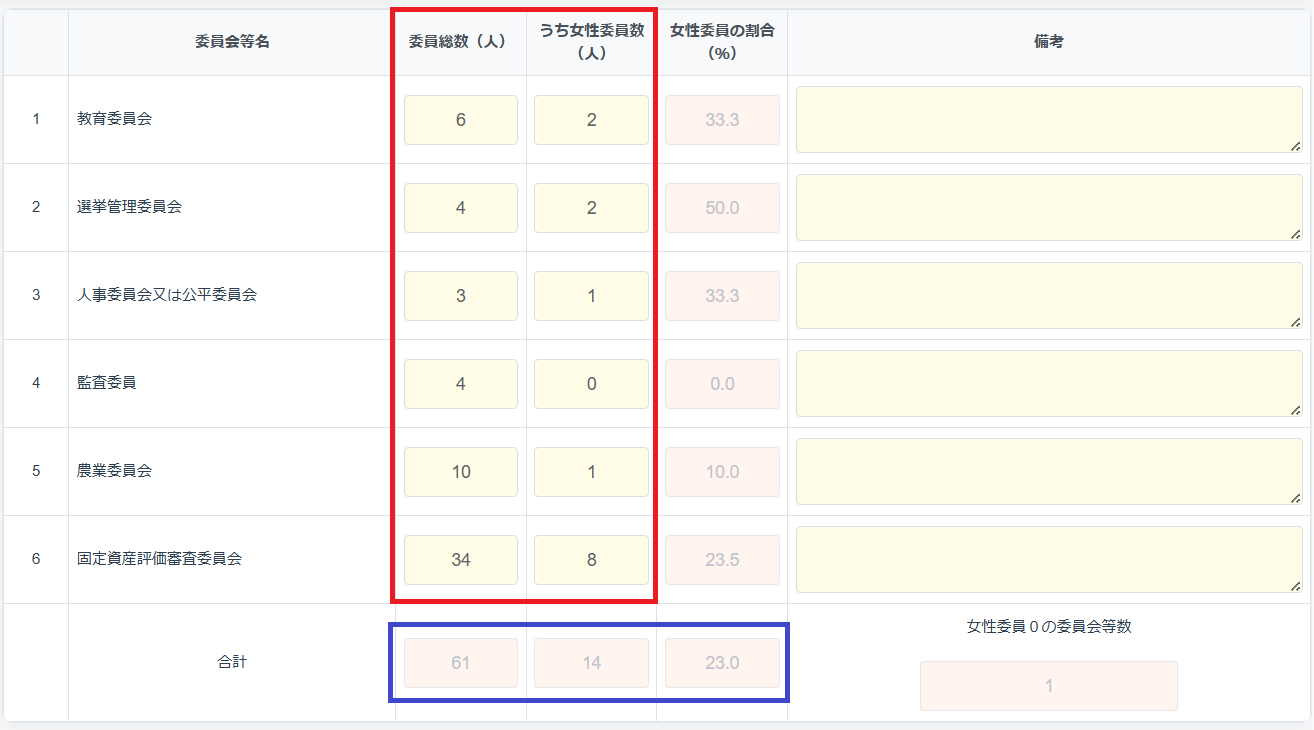This screenshot has height=730, width=1314.
Task: Click the 10.0 percentage field for 農業委員会
Action: (x=722, y=472)
